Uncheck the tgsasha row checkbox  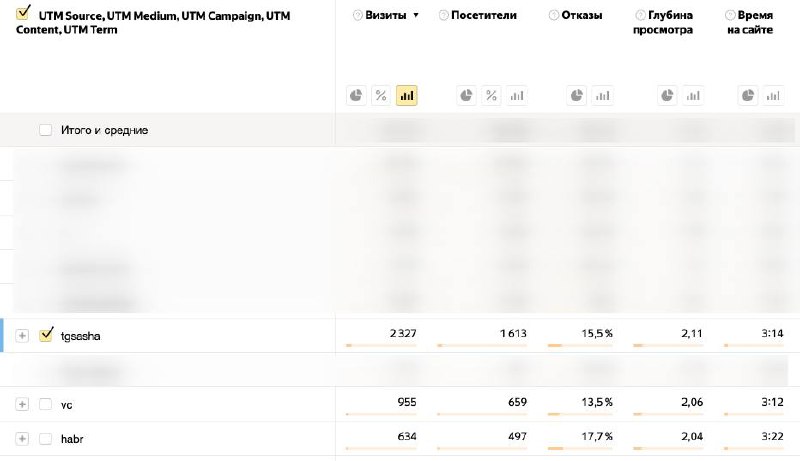pyautogui.click(x=45, y=335)
